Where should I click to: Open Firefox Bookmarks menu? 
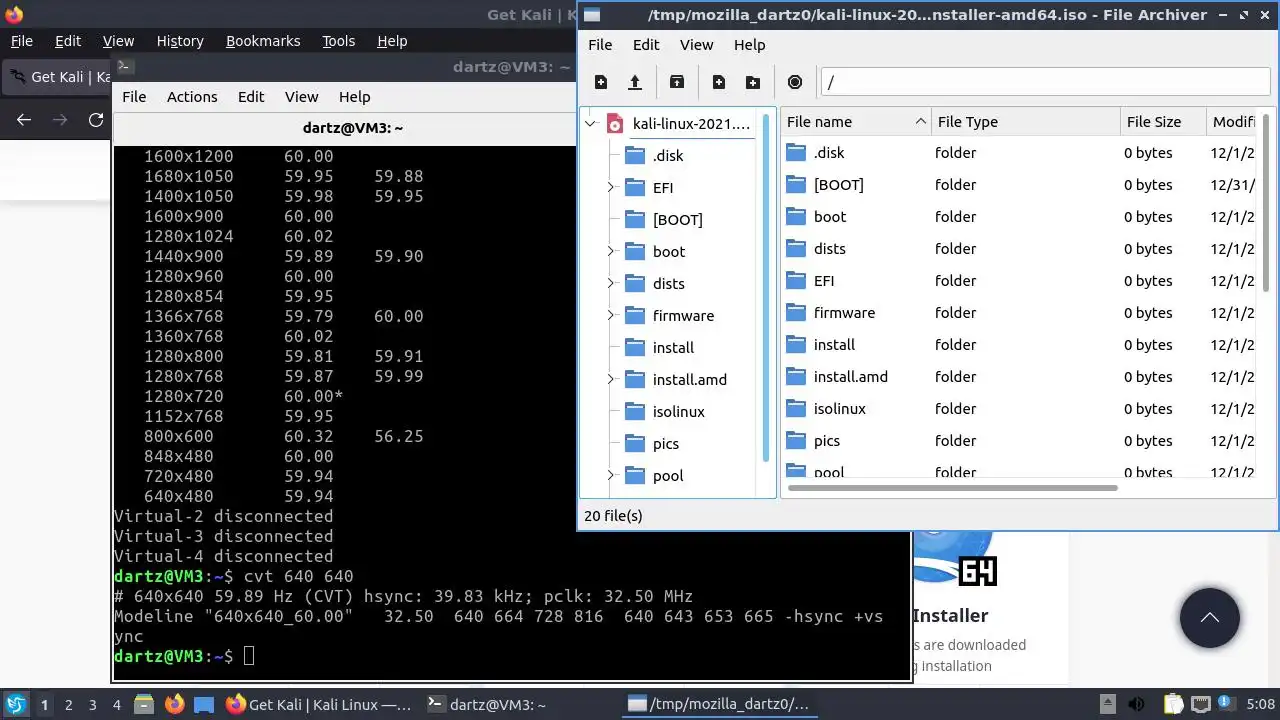(x=263, y=41)
